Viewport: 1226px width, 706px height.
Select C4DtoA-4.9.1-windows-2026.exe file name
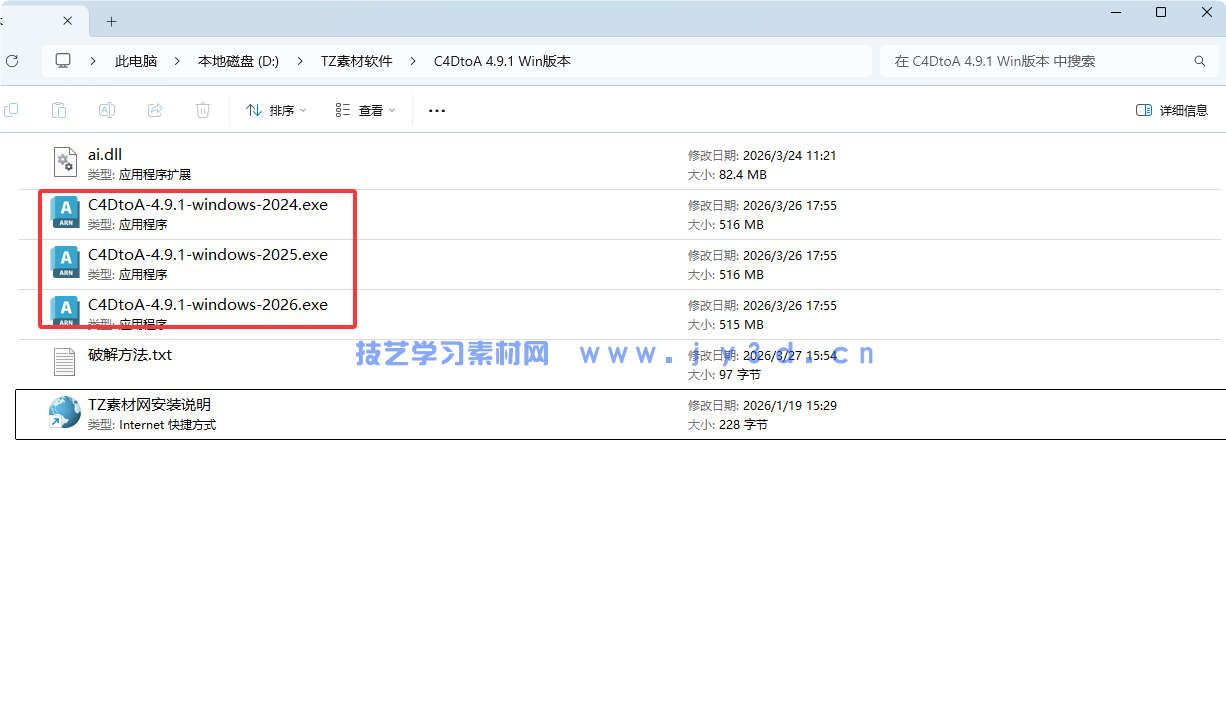click(x=208, y=304)
